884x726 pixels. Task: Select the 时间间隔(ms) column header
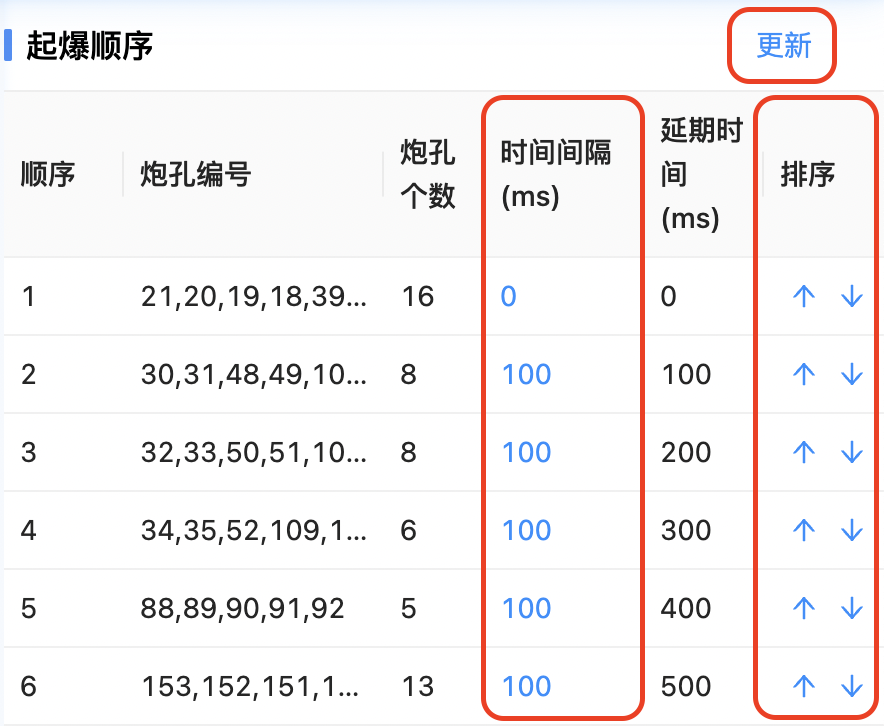[556, 175]
